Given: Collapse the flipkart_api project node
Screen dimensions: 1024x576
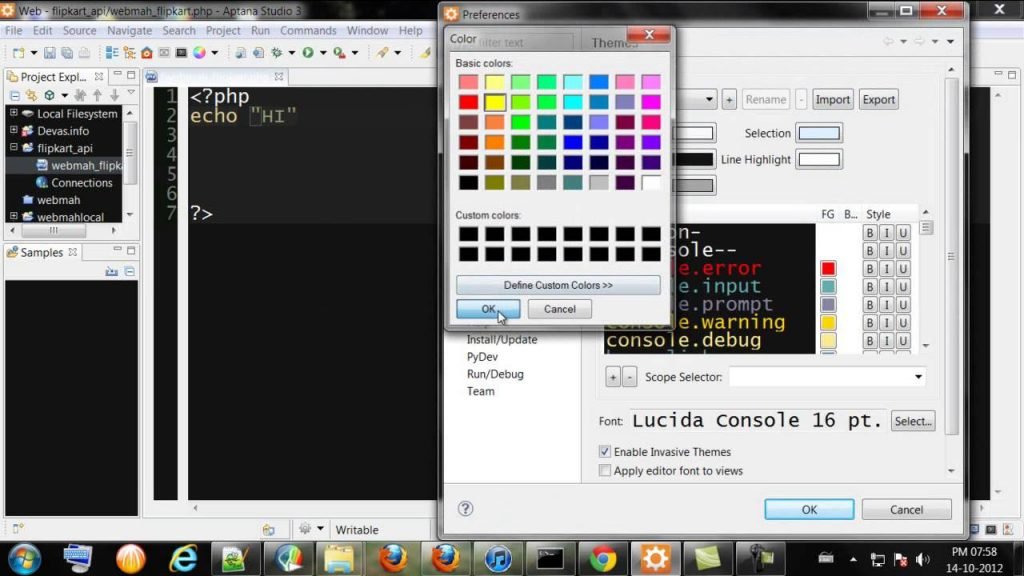Looking at the screenshot, I should click(14, 148).
